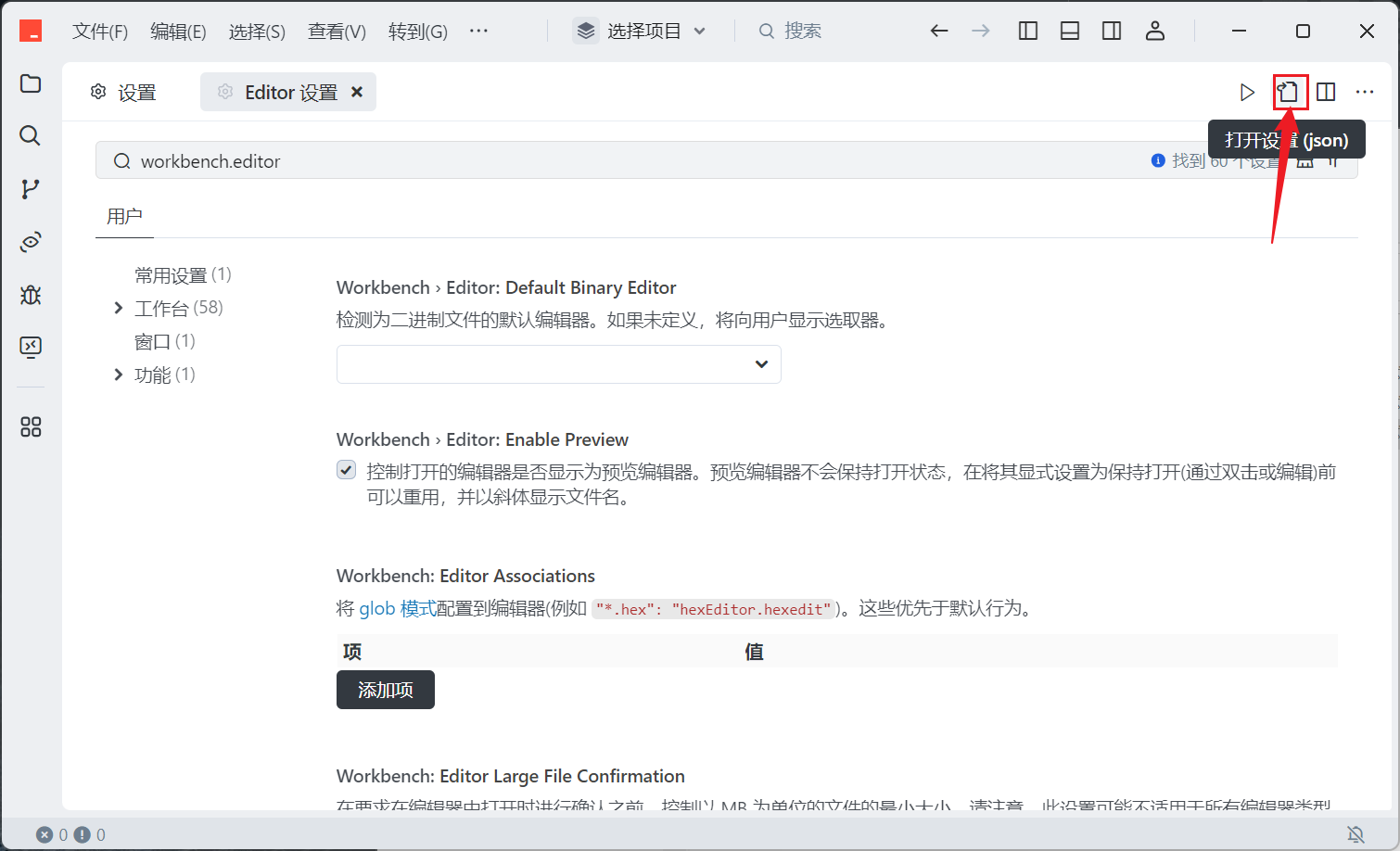Select 常用设置 (1) in settings tree
The image size is (1400, 851).
pos(183,275)
